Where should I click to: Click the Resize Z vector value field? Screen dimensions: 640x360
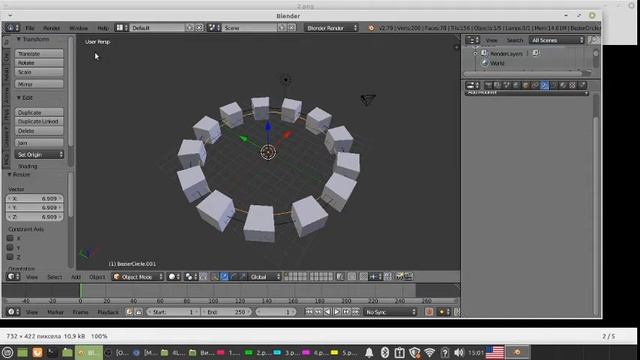[35, 217]
